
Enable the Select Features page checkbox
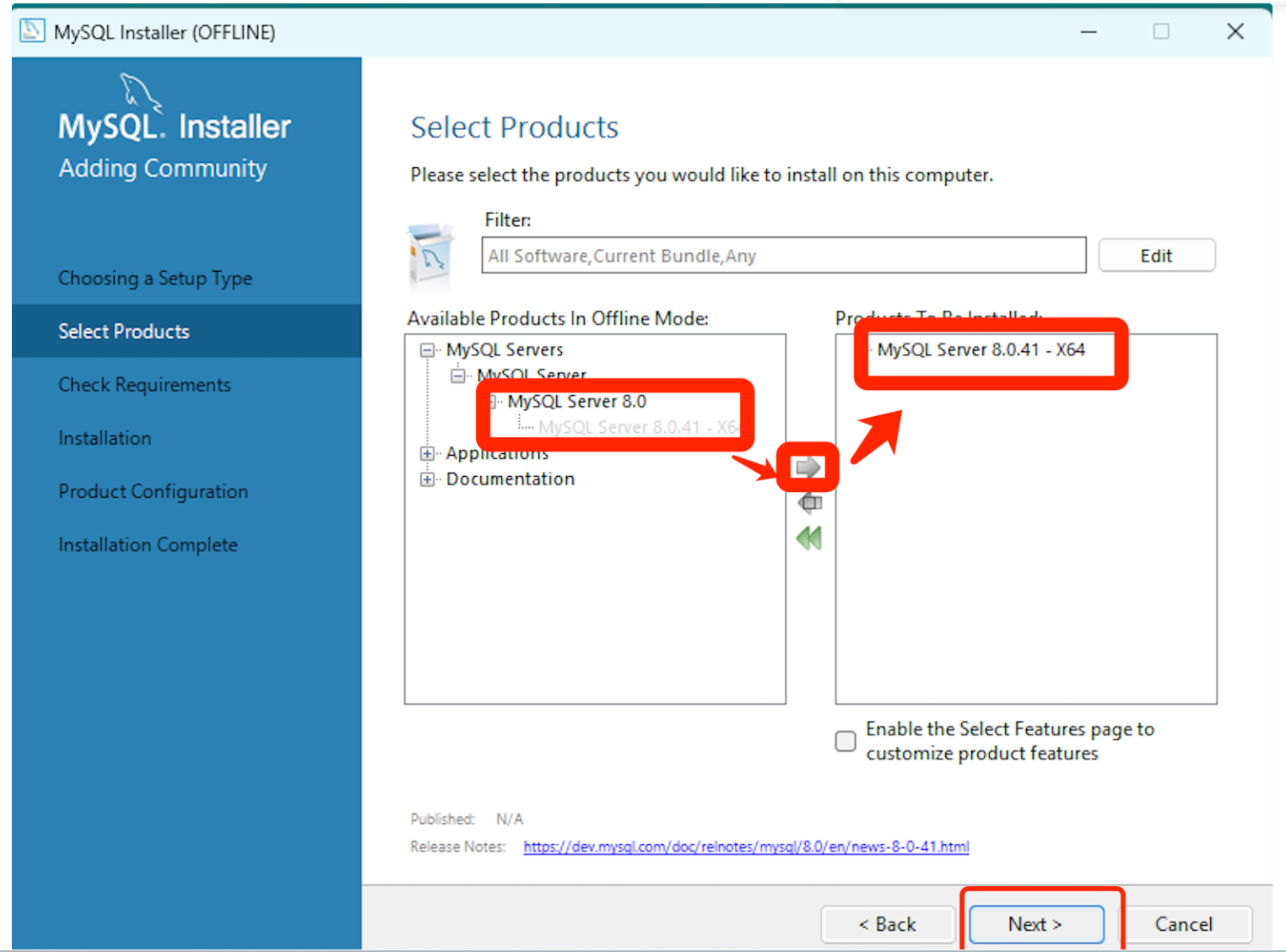click(845, 741)
